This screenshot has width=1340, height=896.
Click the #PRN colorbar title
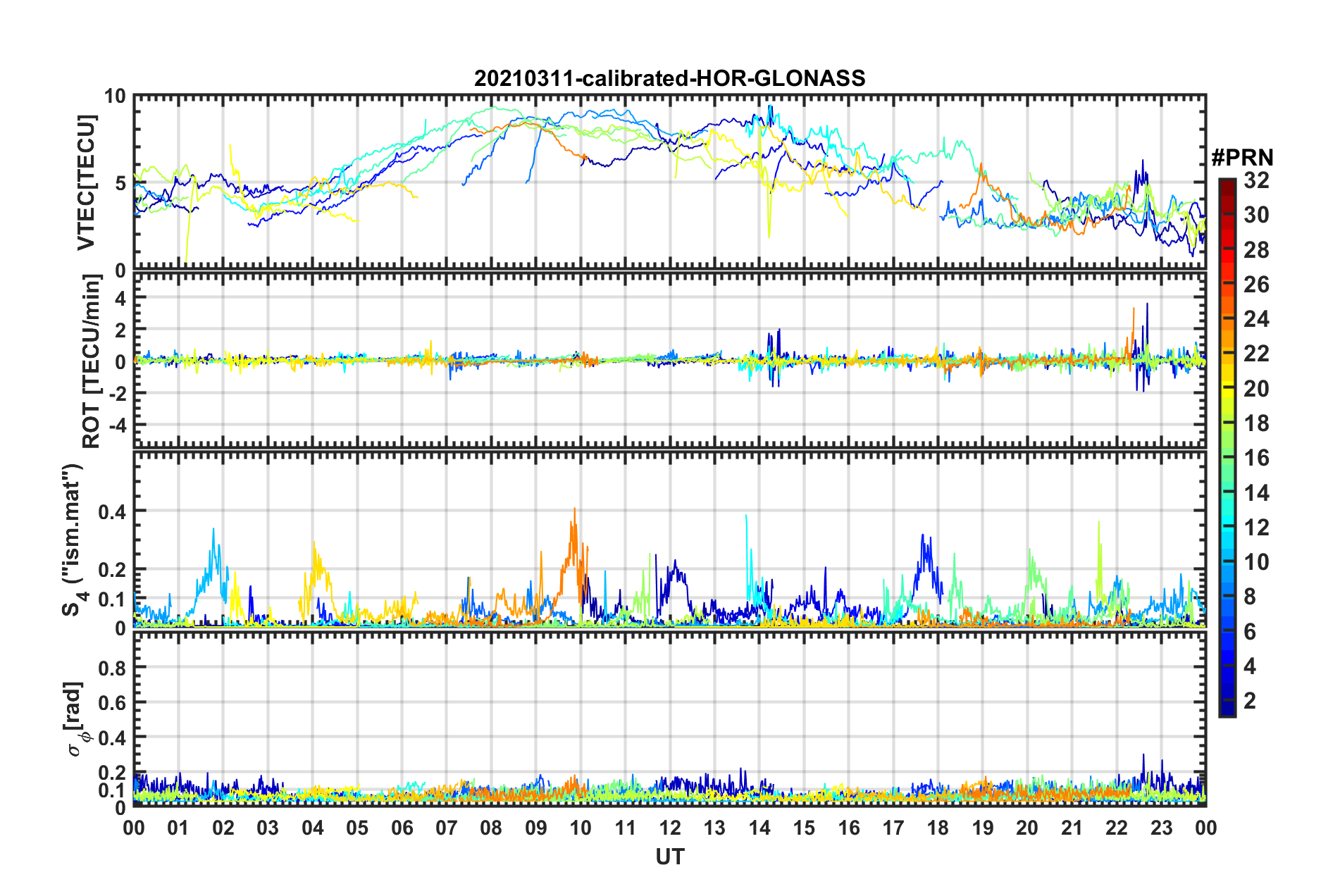click(x=1242, y=158)
